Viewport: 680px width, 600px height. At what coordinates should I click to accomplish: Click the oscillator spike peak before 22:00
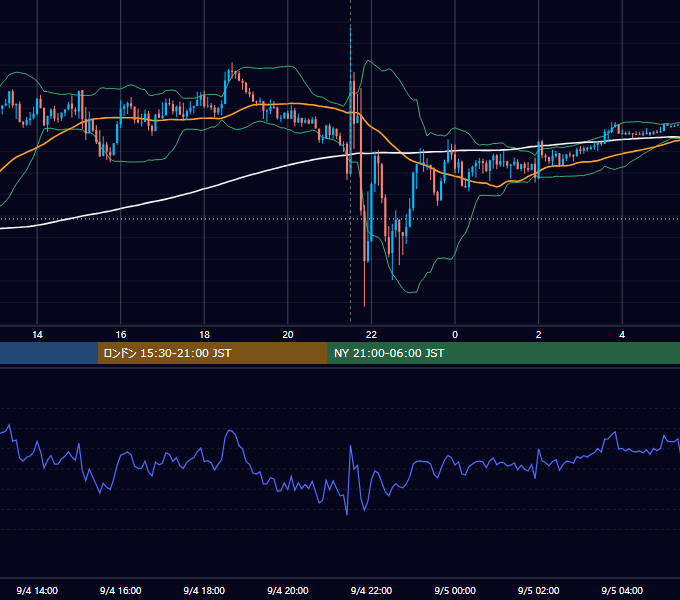350,446
